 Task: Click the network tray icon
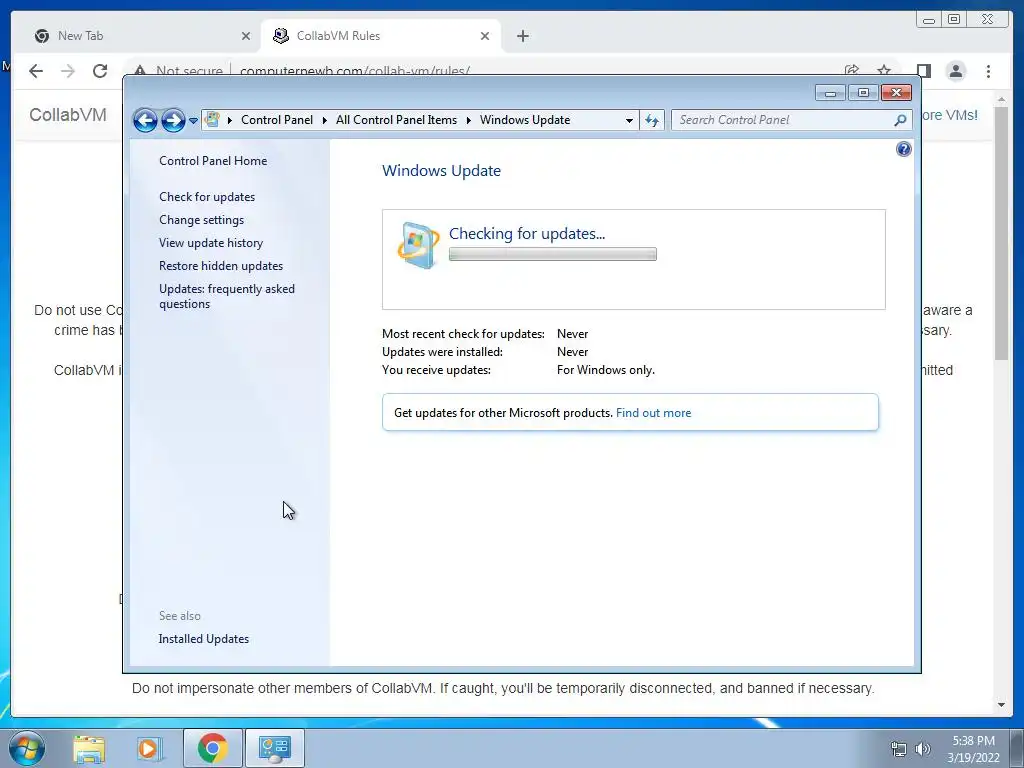899,749
